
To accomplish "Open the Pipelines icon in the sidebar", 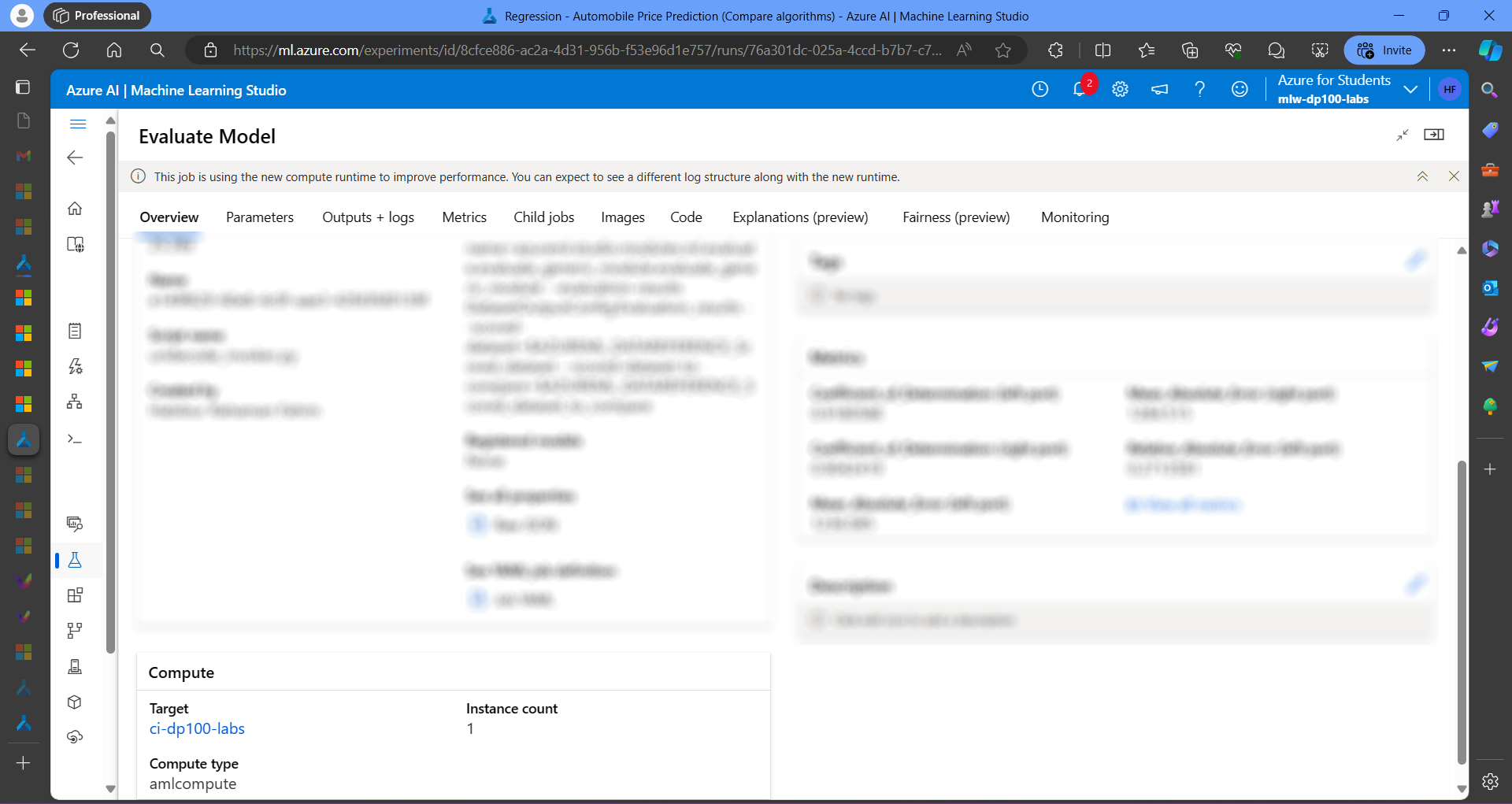I will [x=75, y=631].
